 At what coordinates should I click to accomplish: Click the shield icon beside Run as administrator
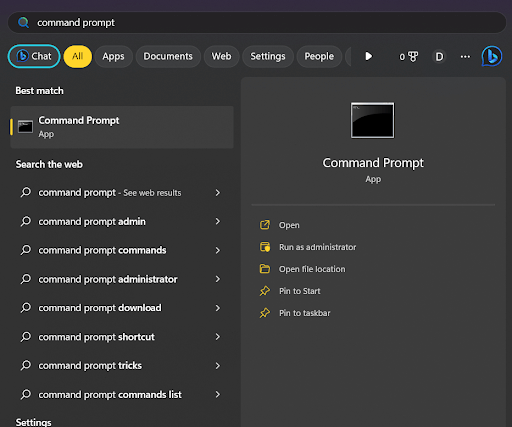point(265,247)
